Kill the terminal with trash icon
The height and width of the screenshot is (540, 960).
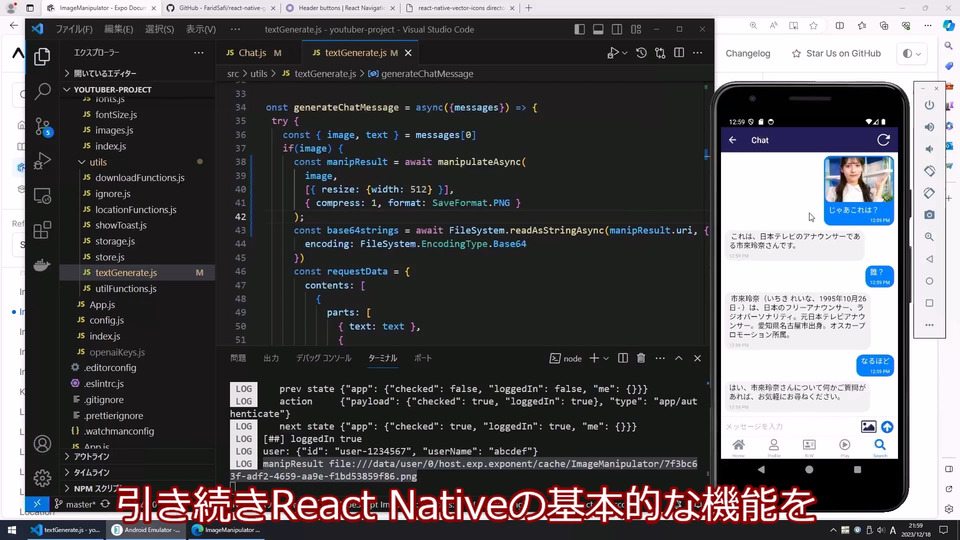[x=641, y=358]
